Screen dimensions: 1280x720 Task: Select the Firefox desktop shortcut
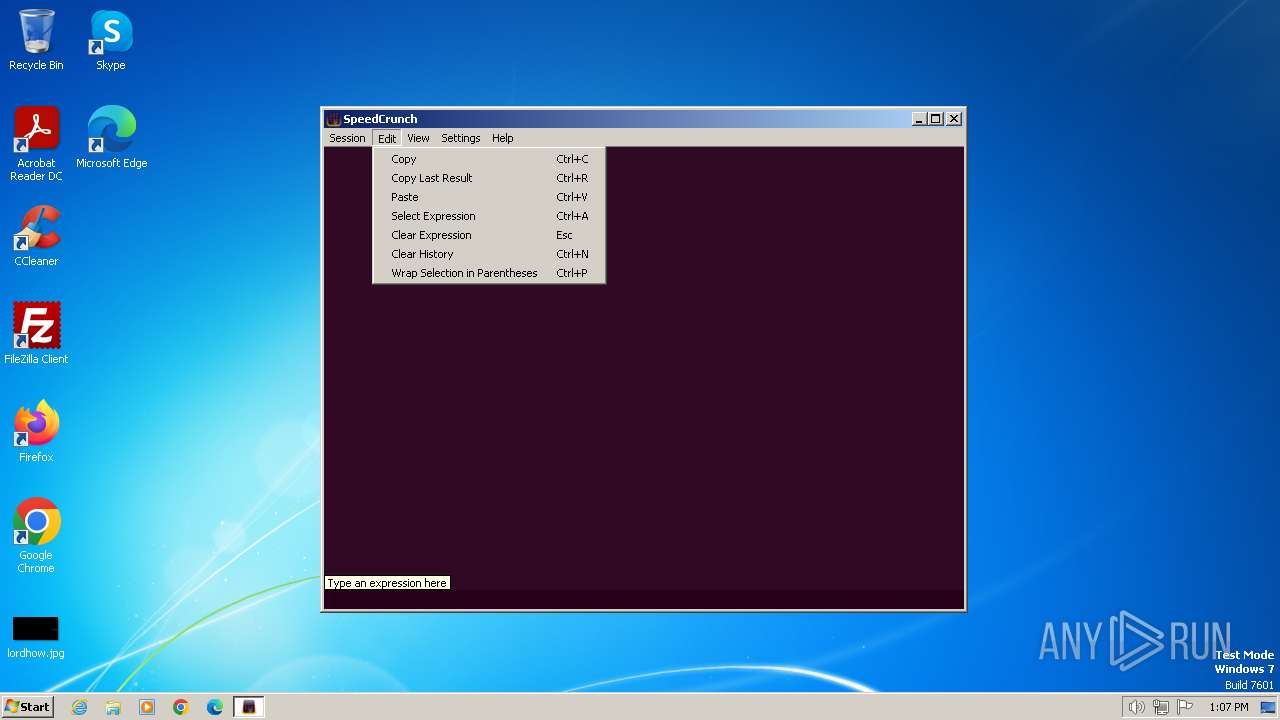click(x=36, y=431)
